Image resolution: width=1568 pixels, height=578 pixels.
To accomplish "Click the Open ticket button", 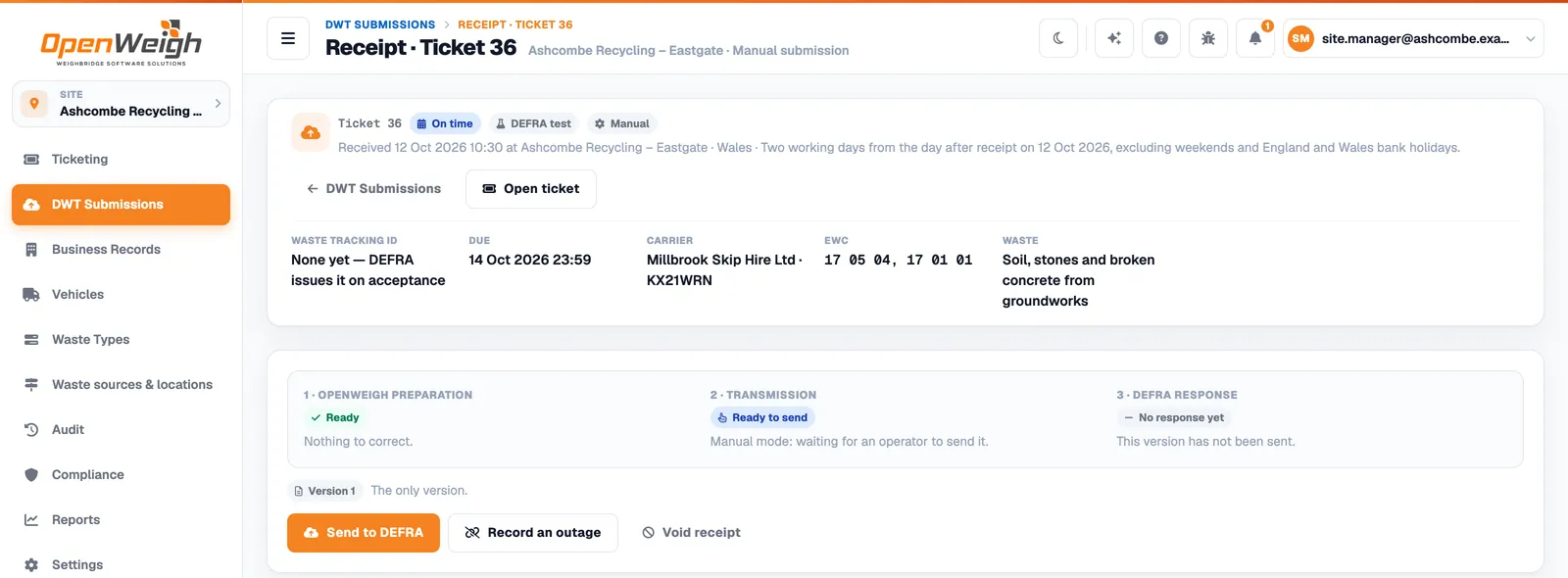I will click(531, 189).
